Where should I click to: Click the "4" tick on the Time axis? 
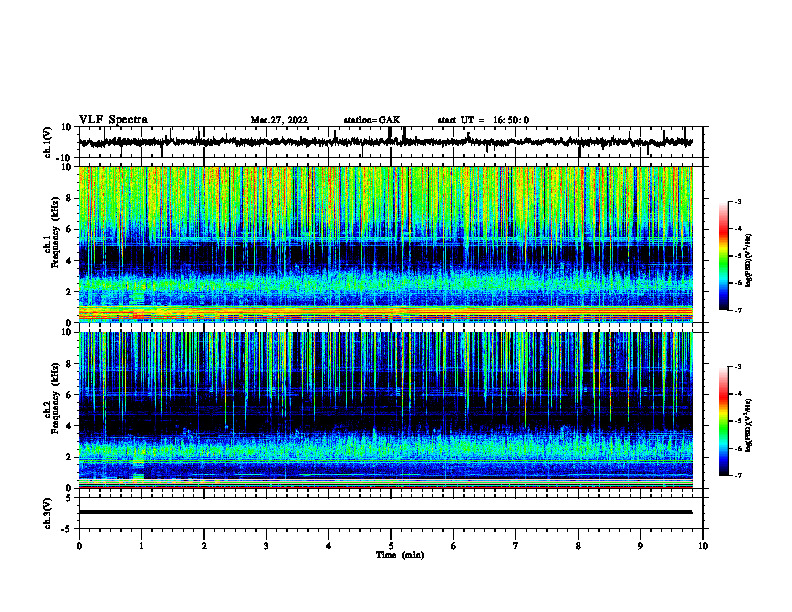329,546
